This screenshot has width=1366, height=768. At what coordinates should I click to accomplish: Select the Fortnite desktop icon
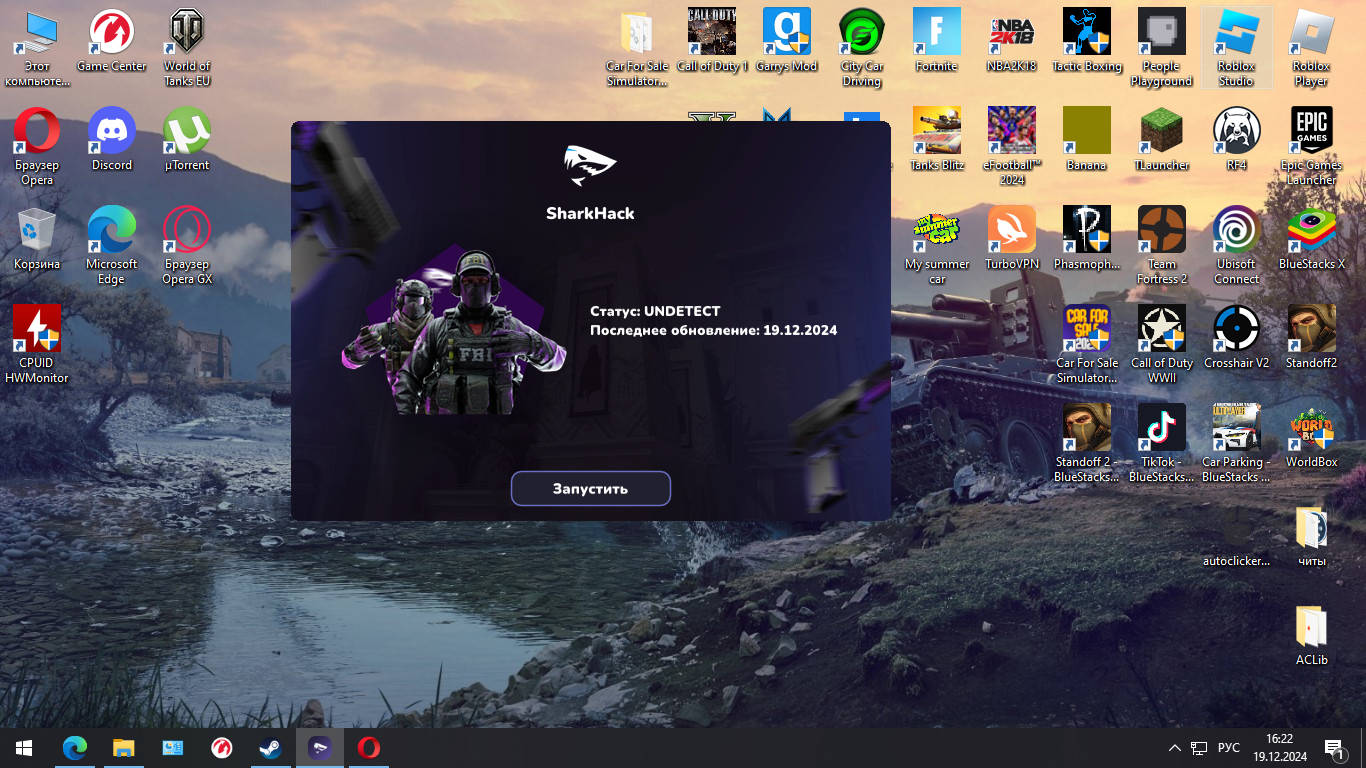pyautogui.click(x=937, y=41)
